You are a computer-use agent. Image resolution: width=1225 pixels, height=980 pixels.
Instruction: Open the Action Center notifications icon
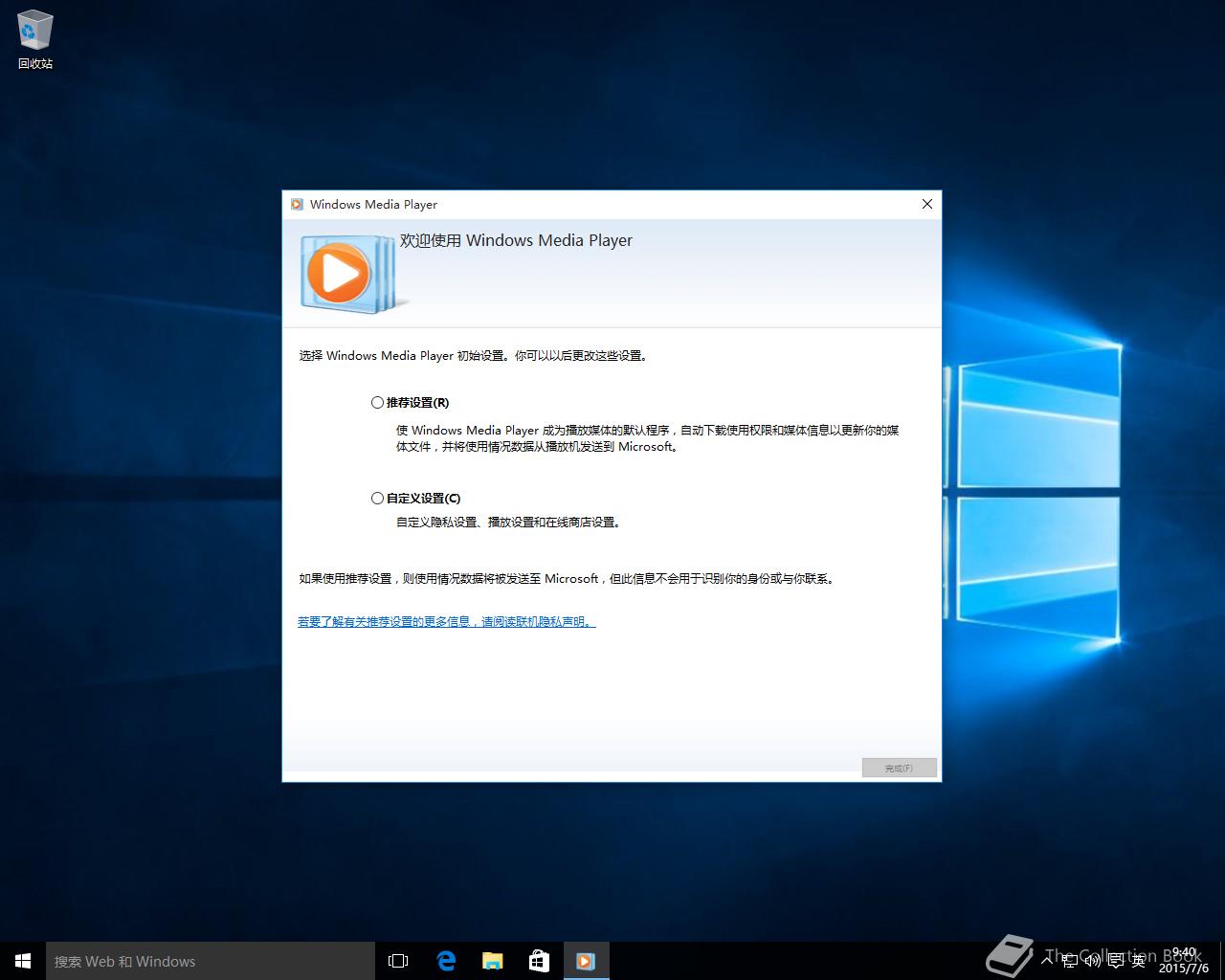pyautogui.click(x=1115, y=961)
